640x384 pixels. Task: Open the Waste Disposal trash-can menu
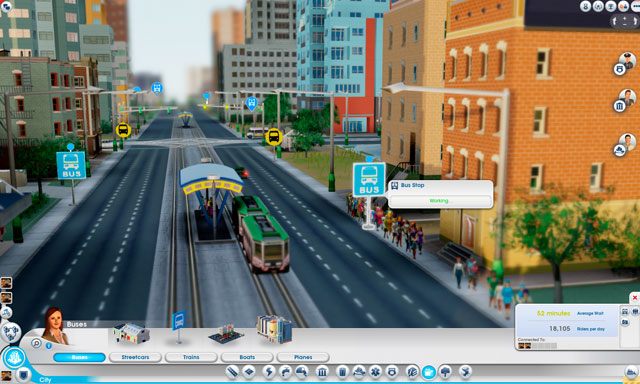point(342,372)
